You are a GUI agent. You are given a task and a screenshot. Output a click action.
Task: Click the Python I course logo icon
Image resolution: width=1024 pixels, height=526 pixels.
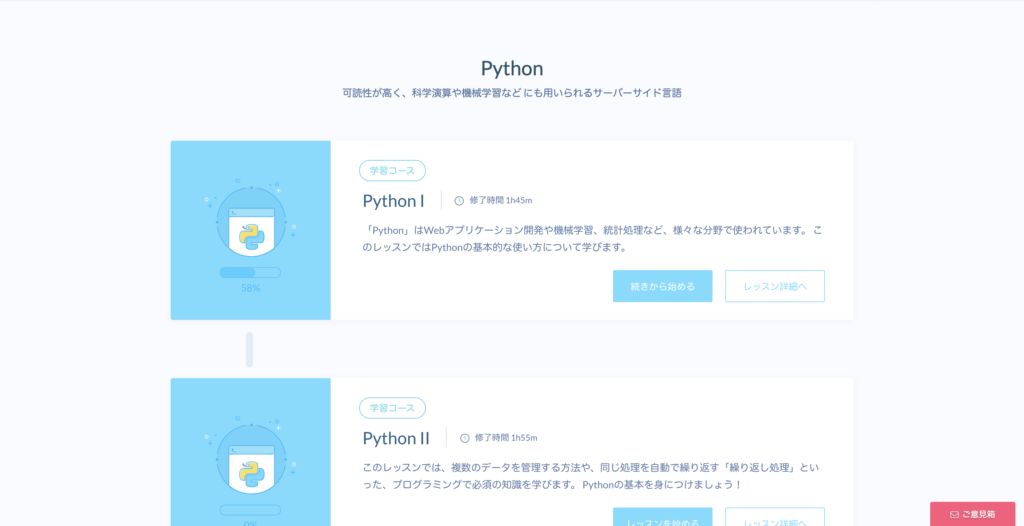pyautogui.click(x=251, y=223)
